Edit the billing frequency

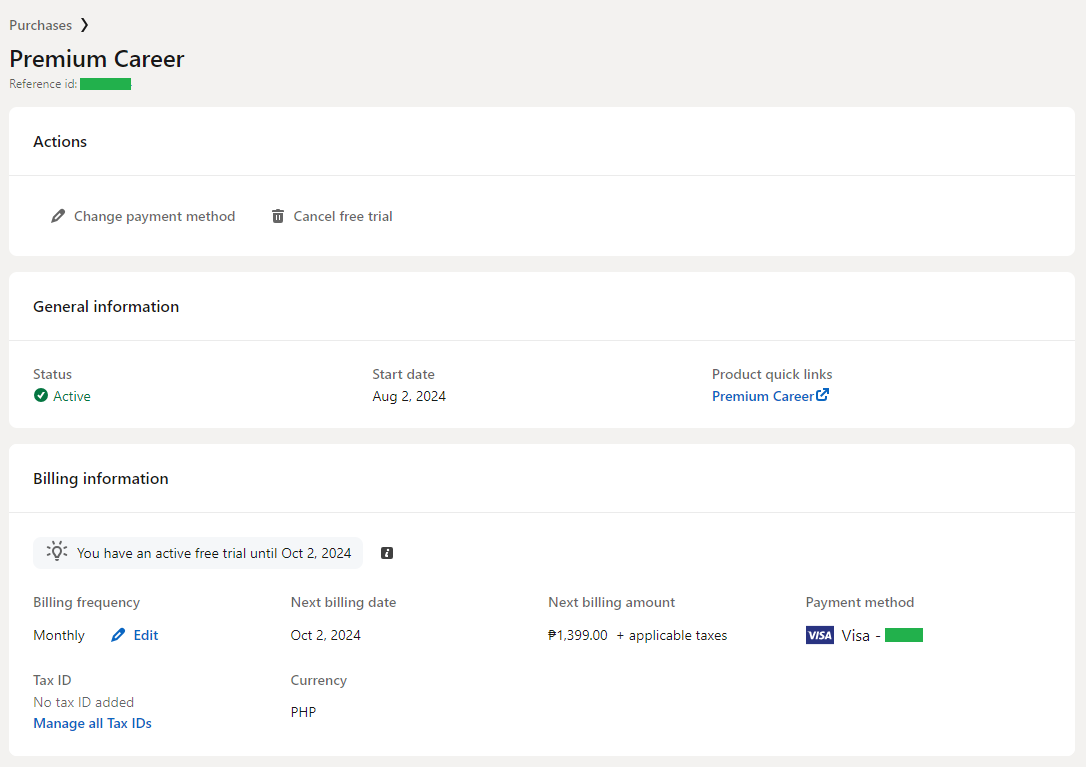[x=135, y=635]
